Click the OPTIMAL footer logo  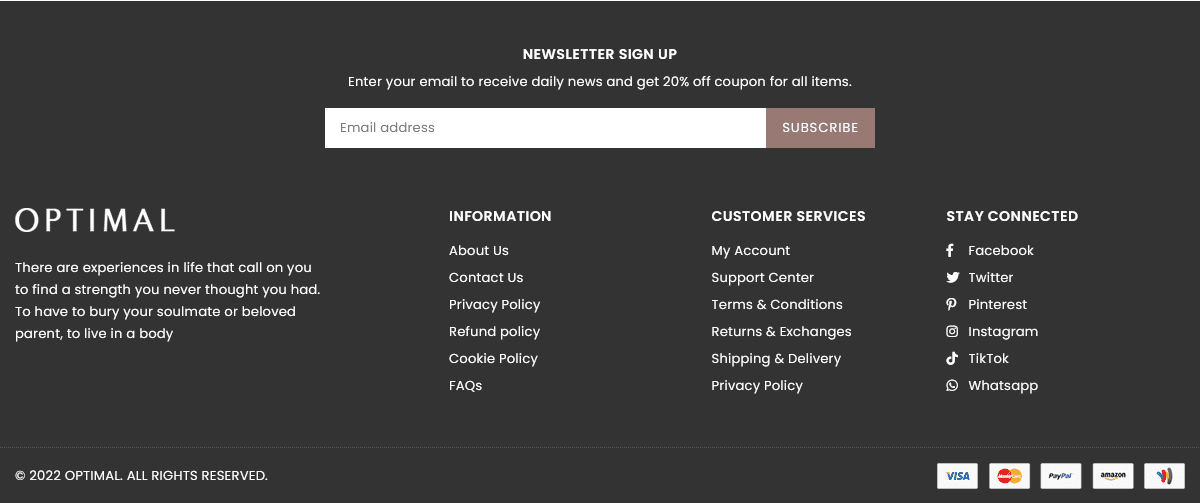(x=95, y=220)
